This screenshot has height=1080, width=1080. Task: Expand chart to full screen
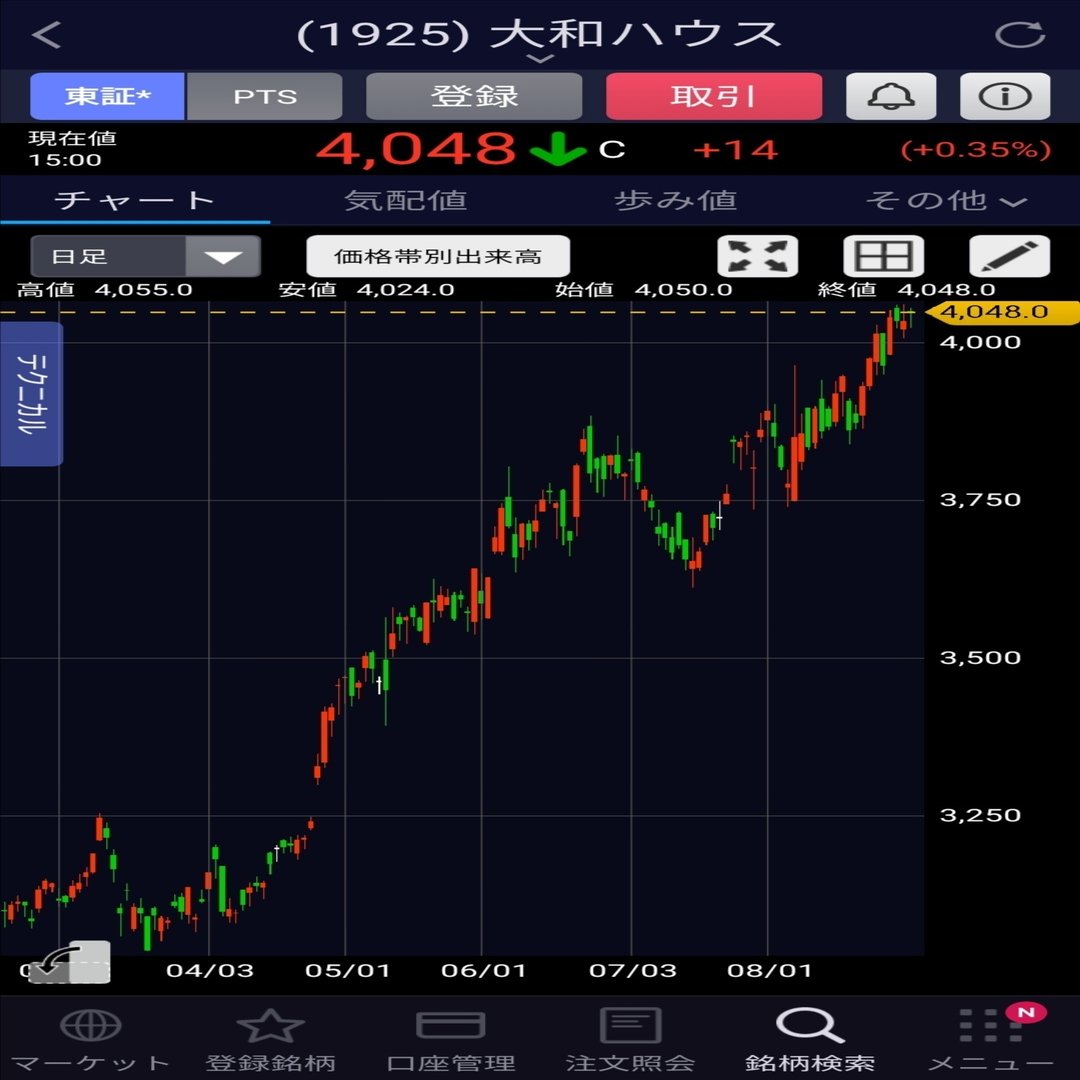point(758,256)
